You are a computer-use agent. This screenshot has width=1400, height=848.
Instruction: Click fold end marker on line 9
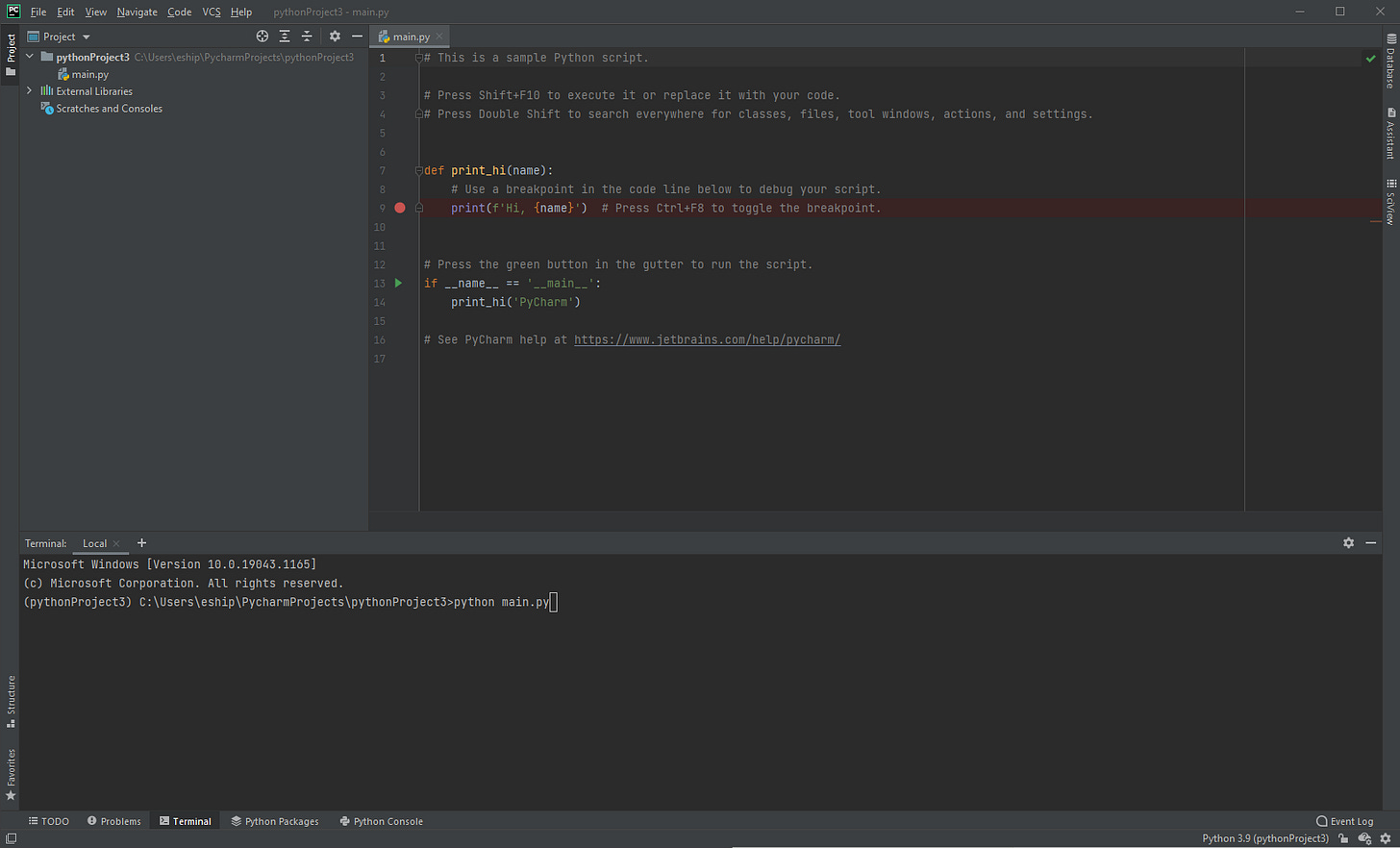pos(419,208)
